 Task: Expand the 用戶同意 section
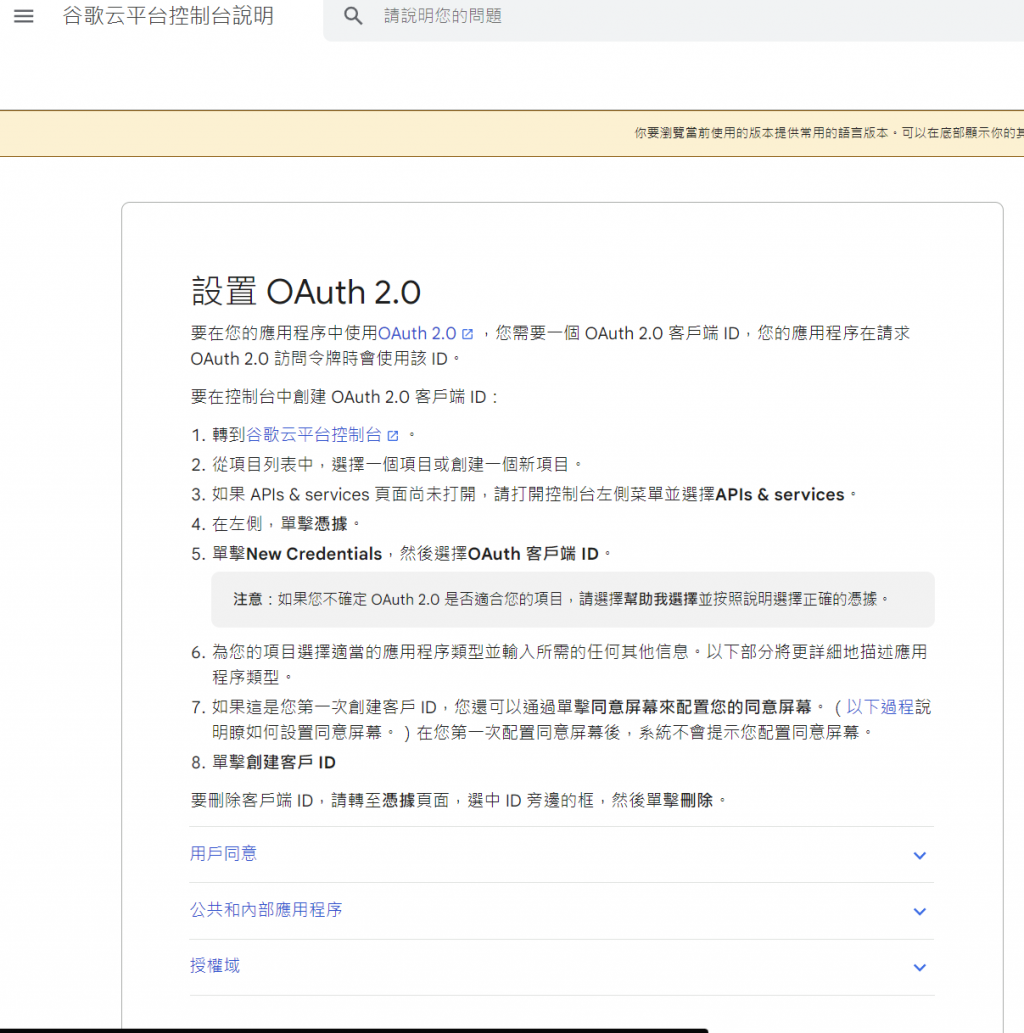pos(561,854)
